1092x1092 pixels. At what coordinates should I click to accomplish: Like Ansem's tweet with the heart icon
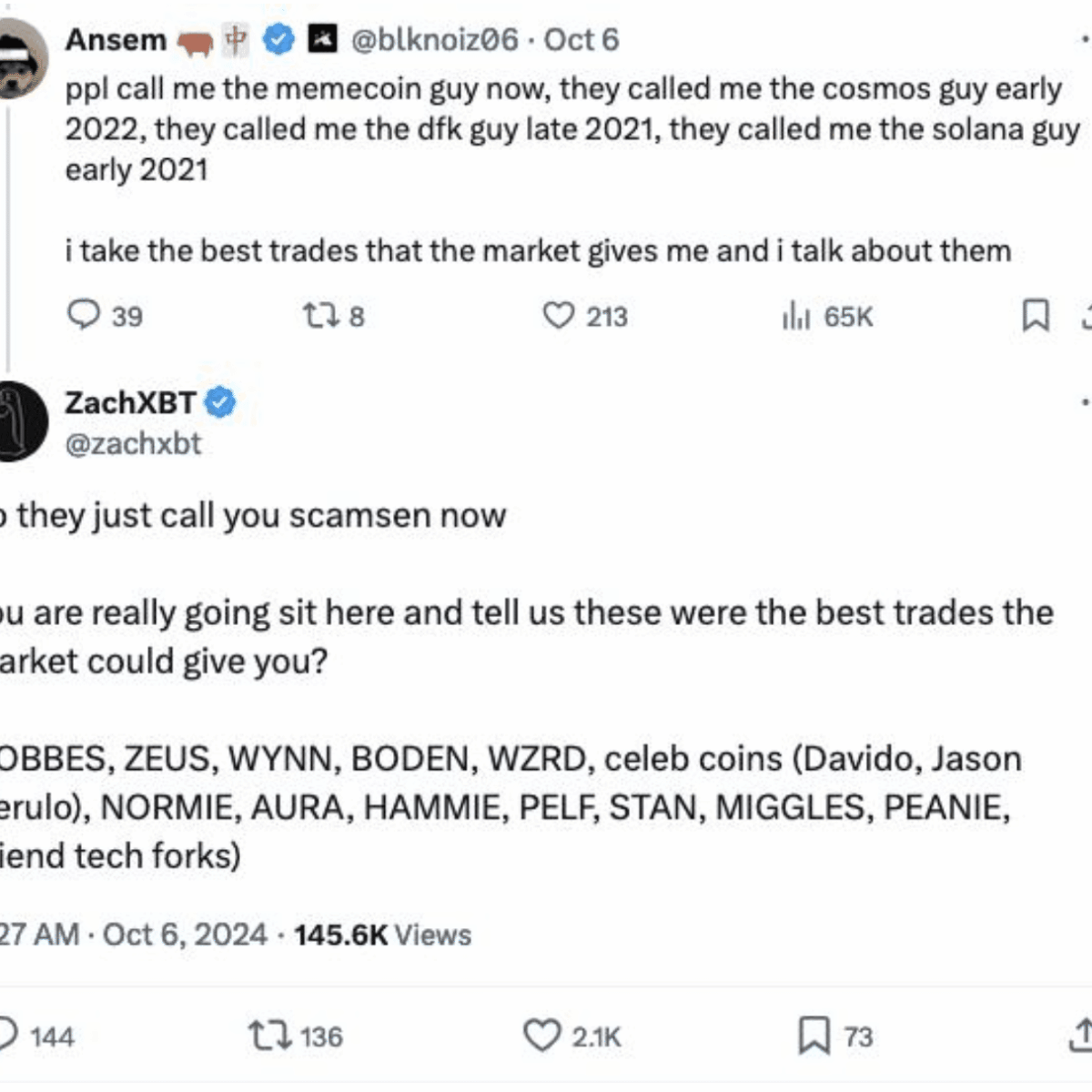(559, 316)
